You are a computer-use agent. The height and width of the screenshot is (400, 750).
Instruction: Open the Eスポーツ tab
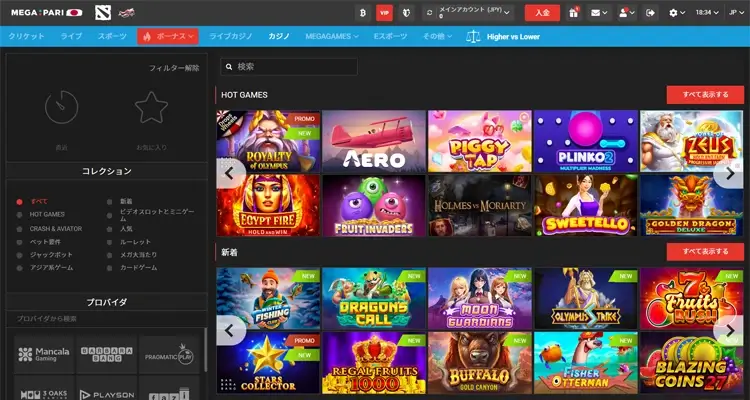[x=390, y=36]
